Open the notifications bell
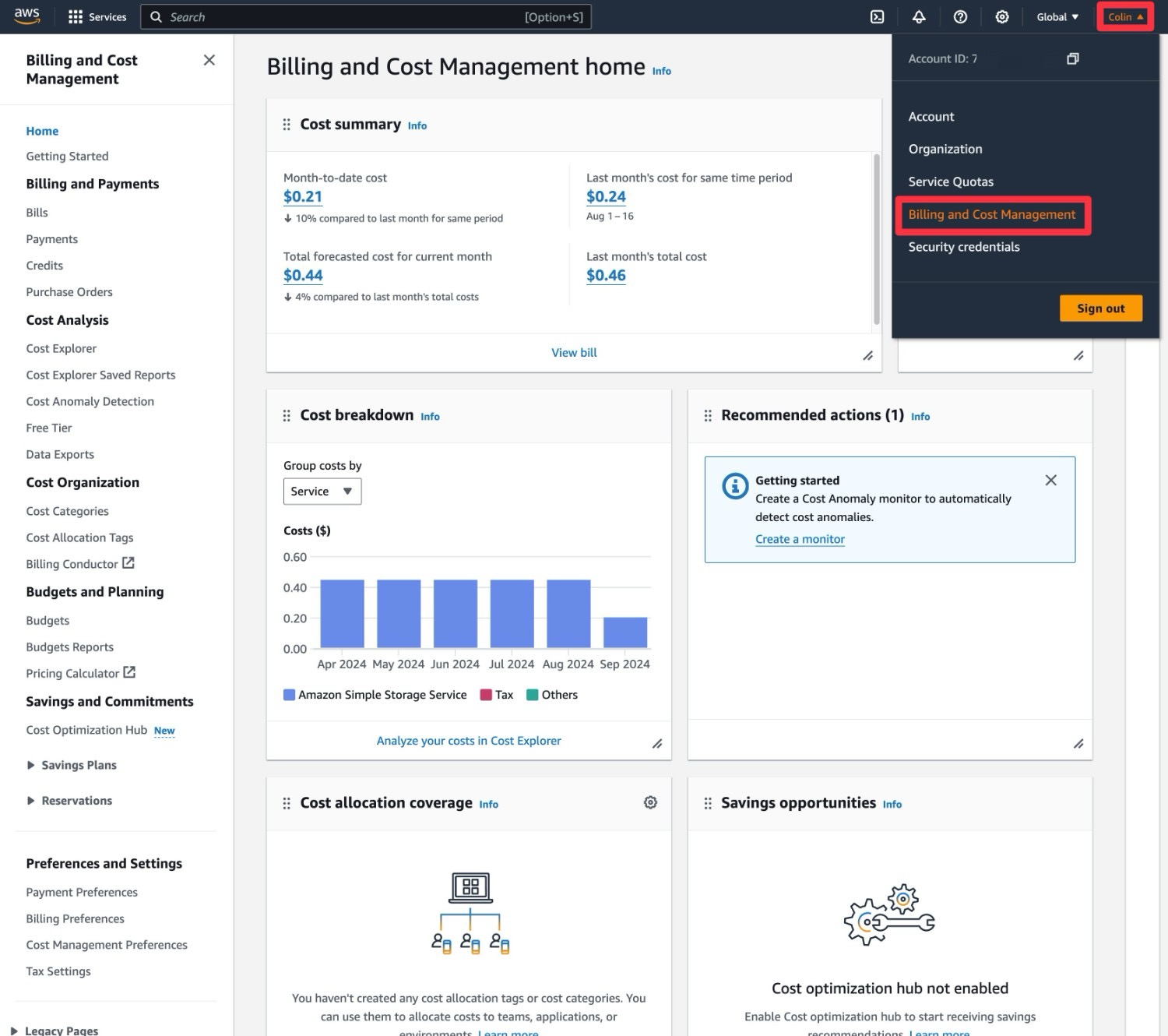Viewport: 1168px width, 1036px height. point(919,17)
